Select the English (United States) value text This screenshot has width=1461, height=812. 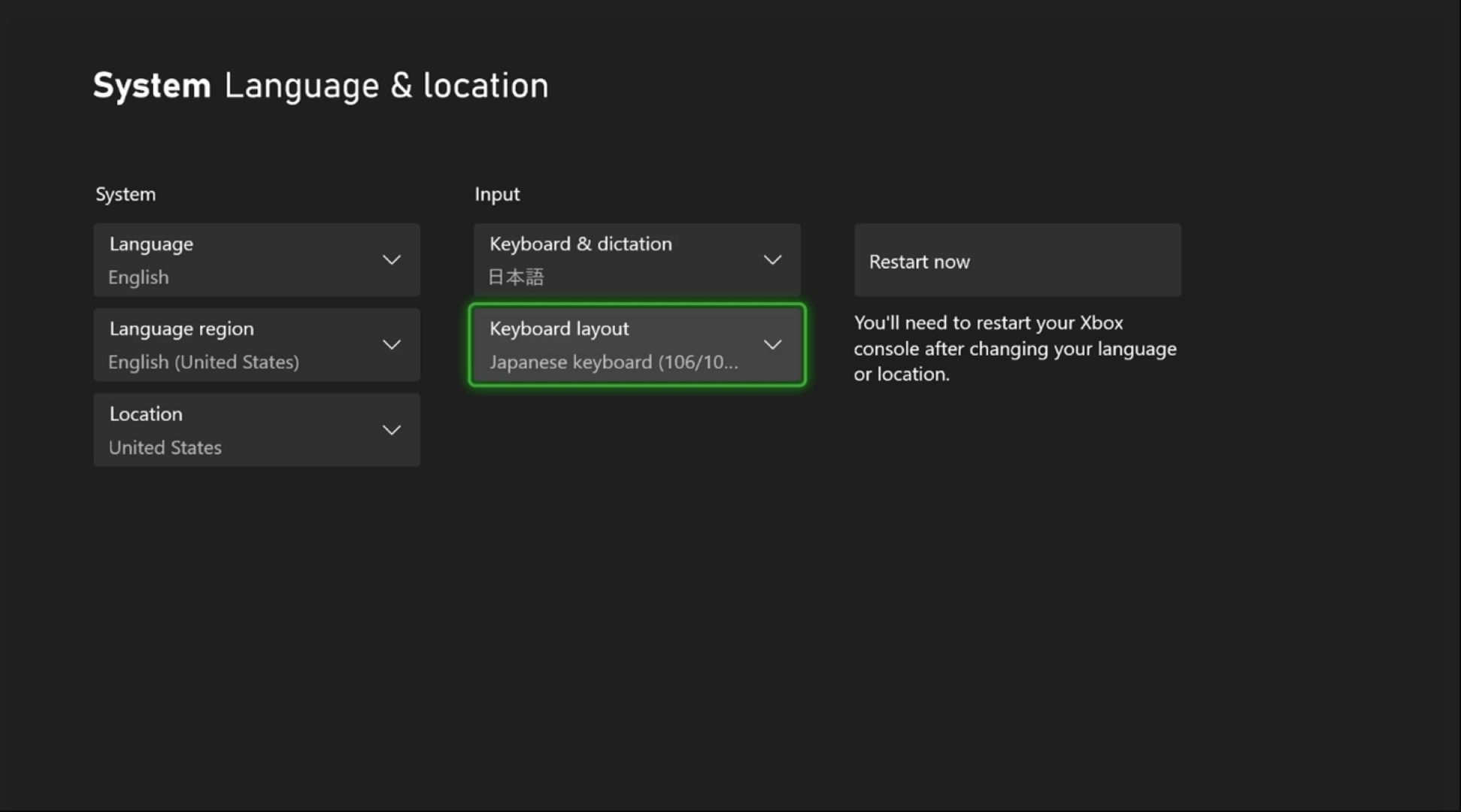tap(204, 362)
